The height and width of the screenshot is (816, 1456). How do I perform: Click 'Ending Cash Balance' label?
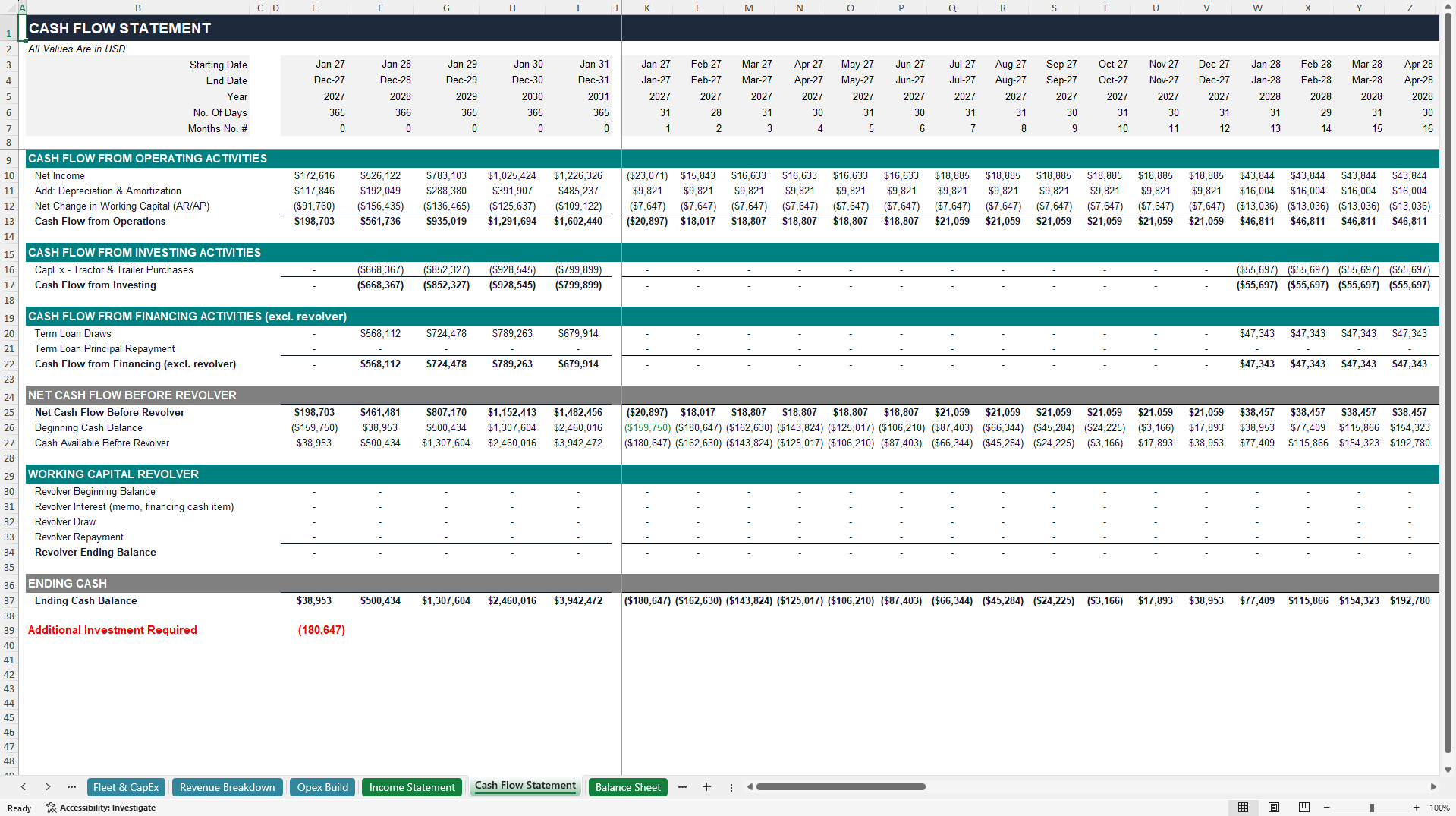pos(86,601)
